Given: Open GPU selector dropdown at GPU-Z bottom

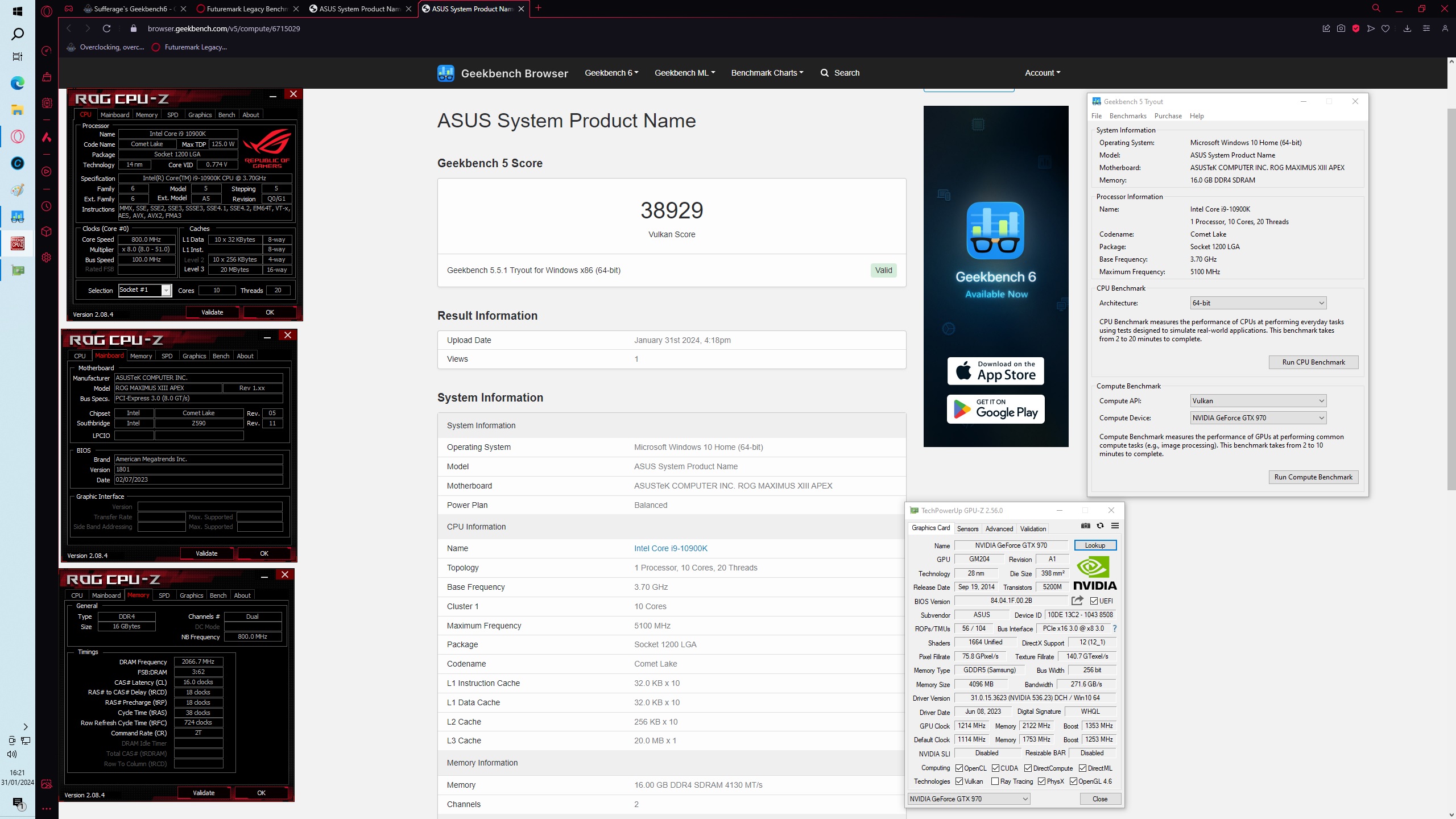Looking at the screenshot, I should click(x=969, y=799).
